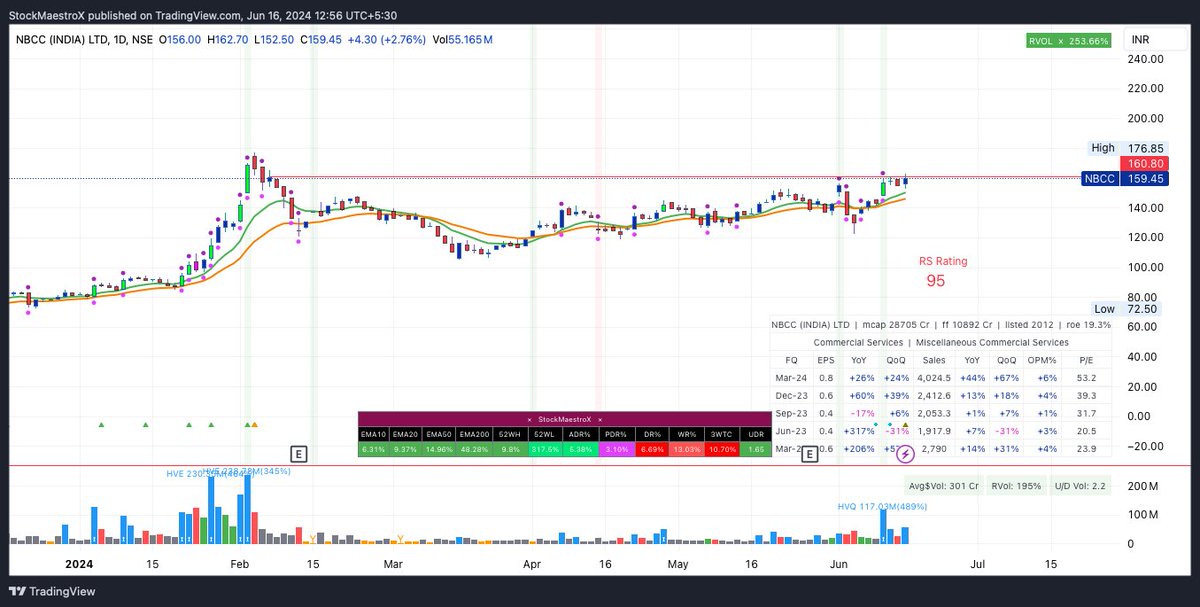
Task: Click the red 160.80 price line label
Action: pyautogui.click(x=1146, y=163)
